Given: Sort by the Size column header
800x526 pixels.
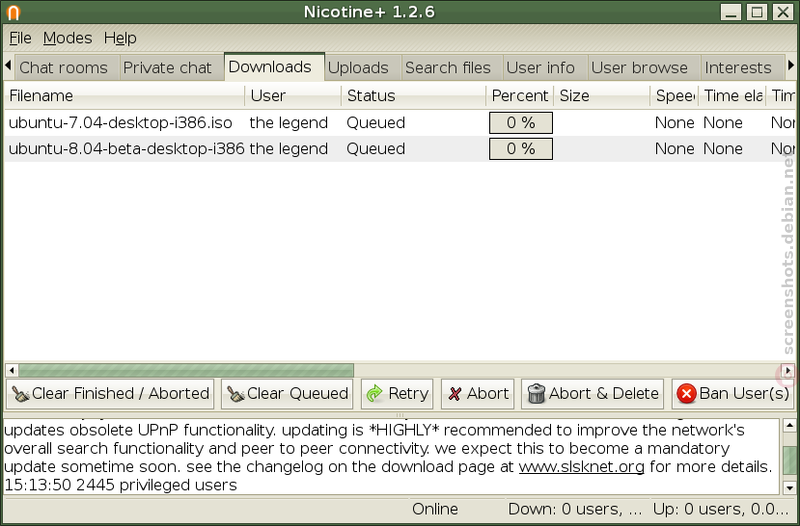Looking at the screenshot, I should (602, 96).
